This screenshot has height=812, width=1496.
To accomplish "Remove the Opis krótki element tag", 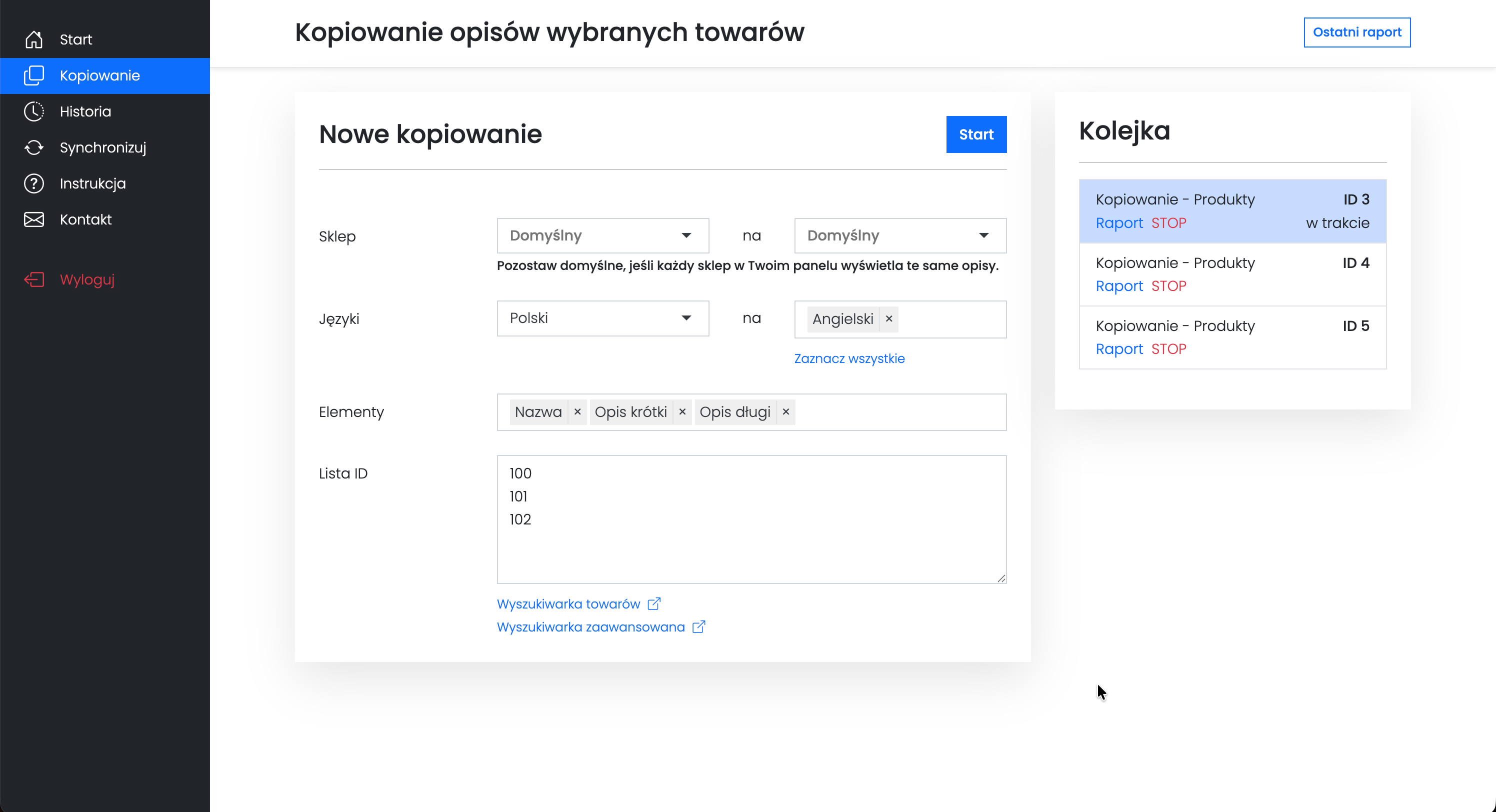I will coord(682,412).
